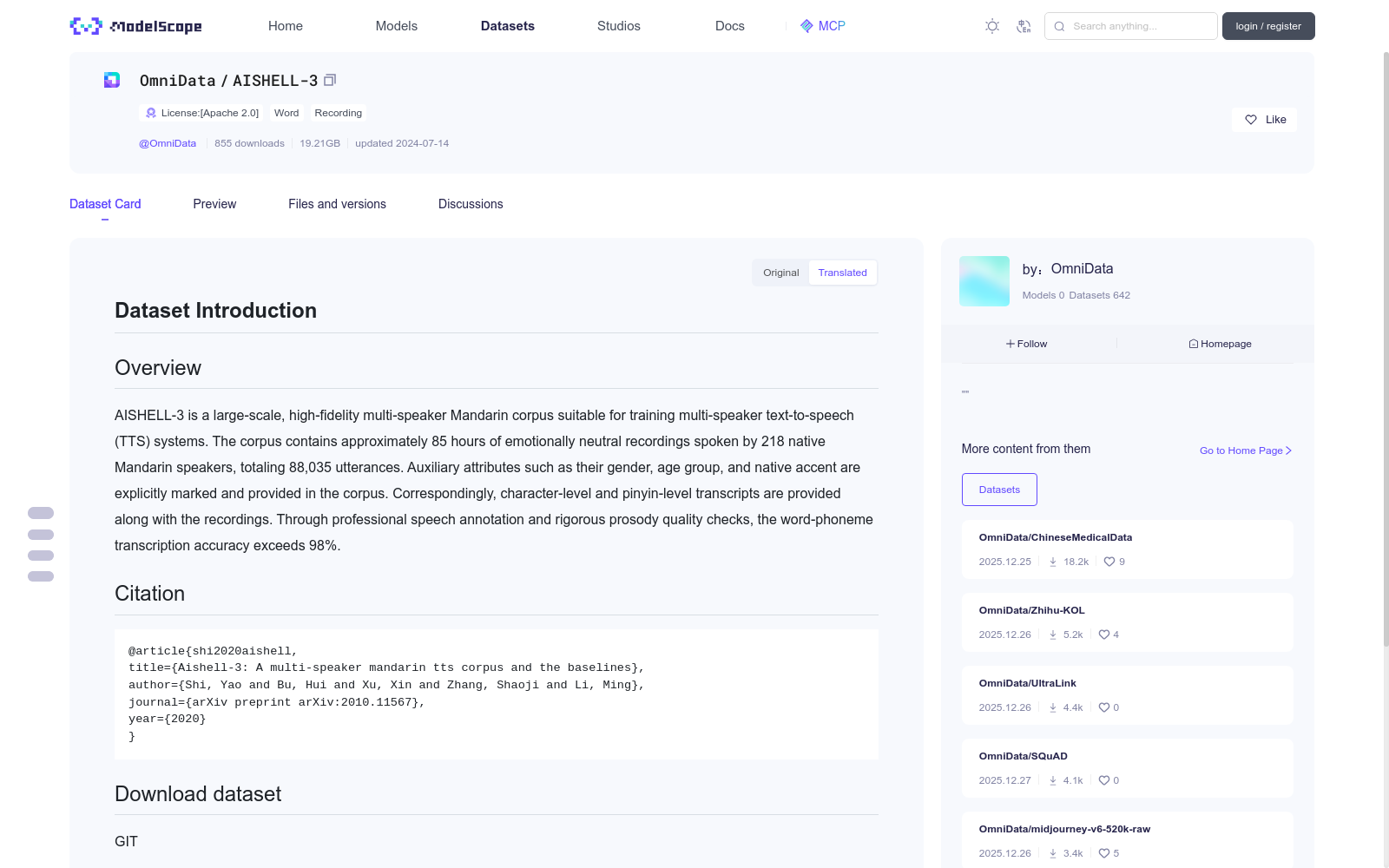Switch to Translated dataset card text
Screen dimensions: 1389x868
coord(842,273)
